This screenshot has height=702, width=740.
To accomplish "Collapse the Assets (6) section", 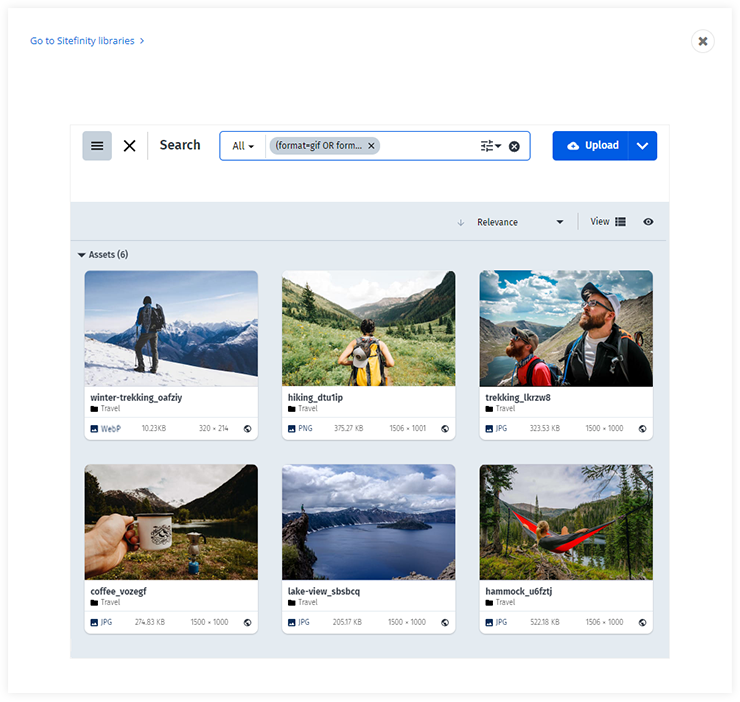I will pyautogui.click(x=82, y=255).
